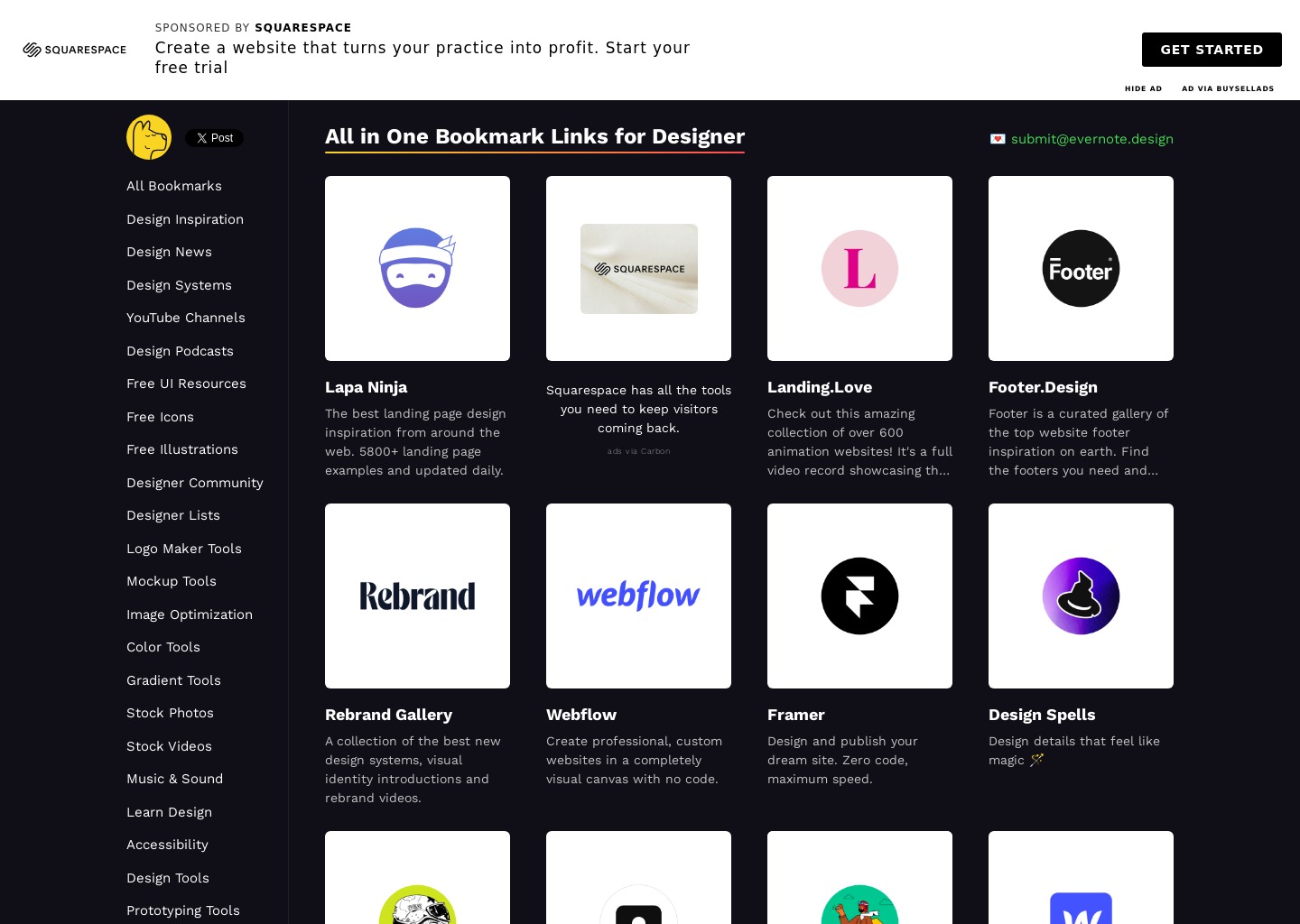
Task: Open Logo Maker Tools category
Action: click(184, 549)
